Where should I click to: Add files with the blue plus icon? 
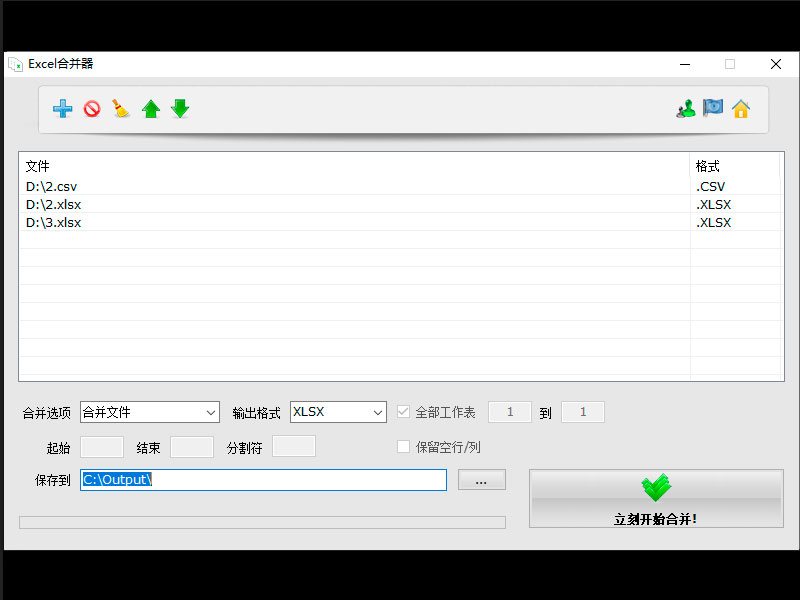click(62, 109)
